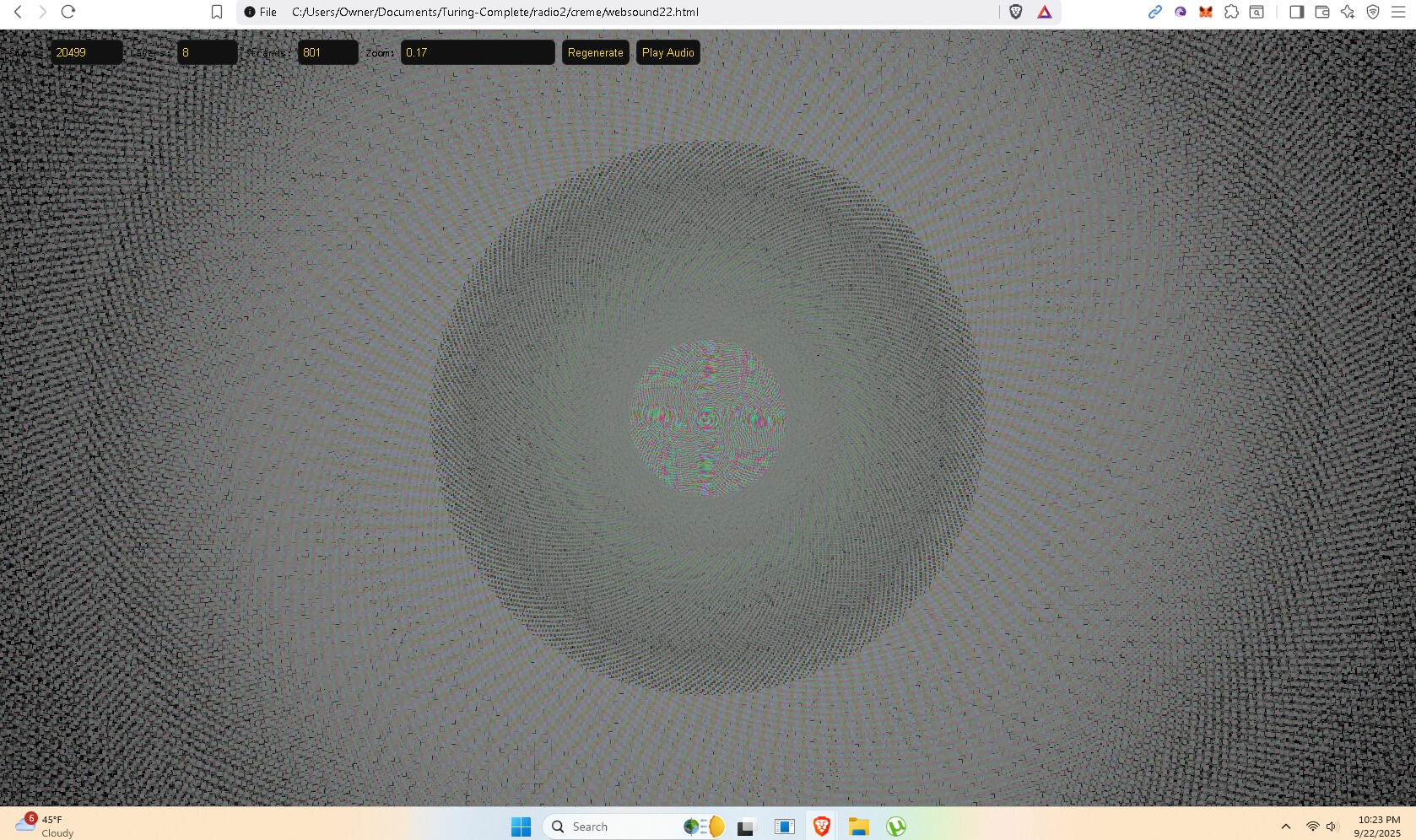Go back to previous page
Viewport: 1416px width, 840px height.
[x=18, y=12]
